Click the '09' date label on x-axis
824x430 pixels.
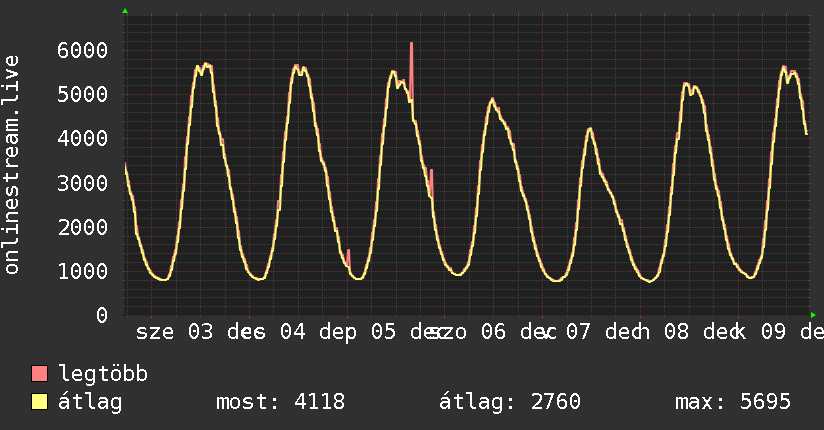coord(774,332)
